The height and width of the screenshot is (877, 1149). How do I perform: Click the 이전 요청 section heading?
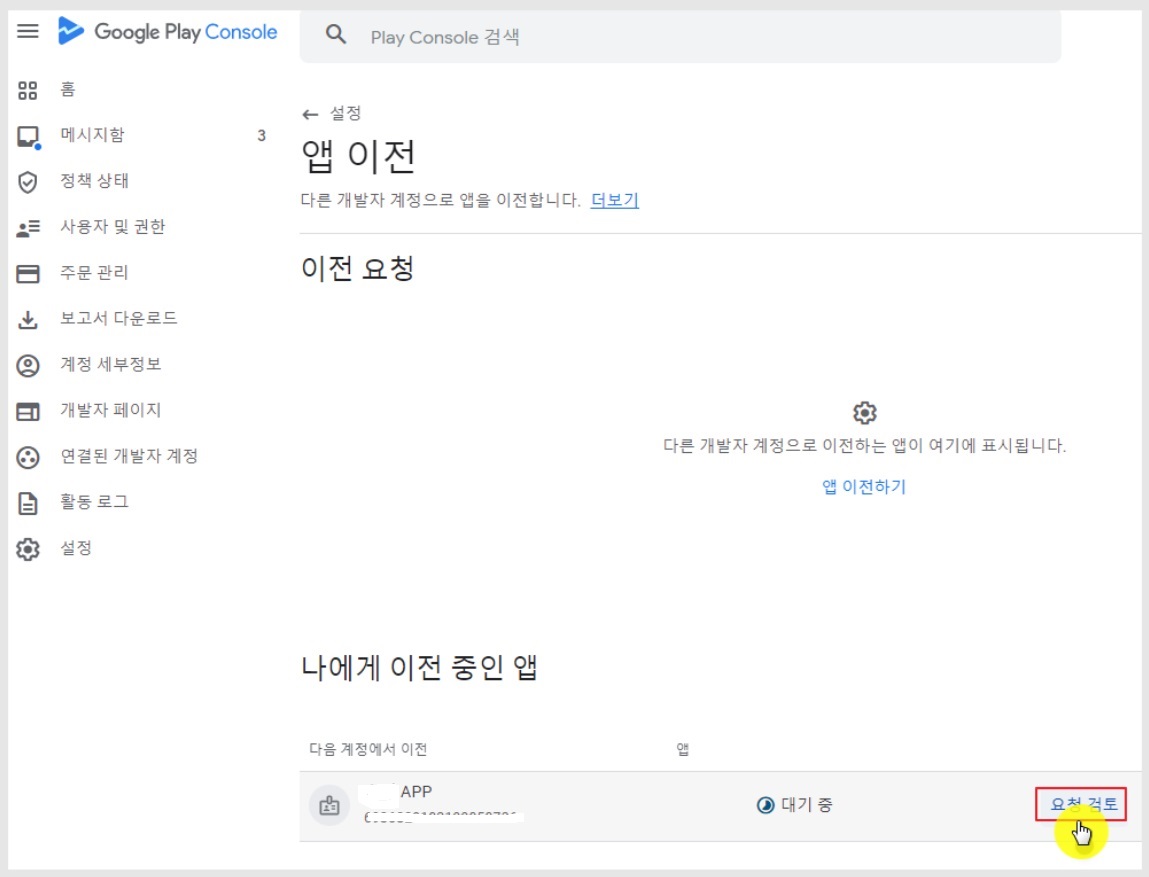coord(358,268)
